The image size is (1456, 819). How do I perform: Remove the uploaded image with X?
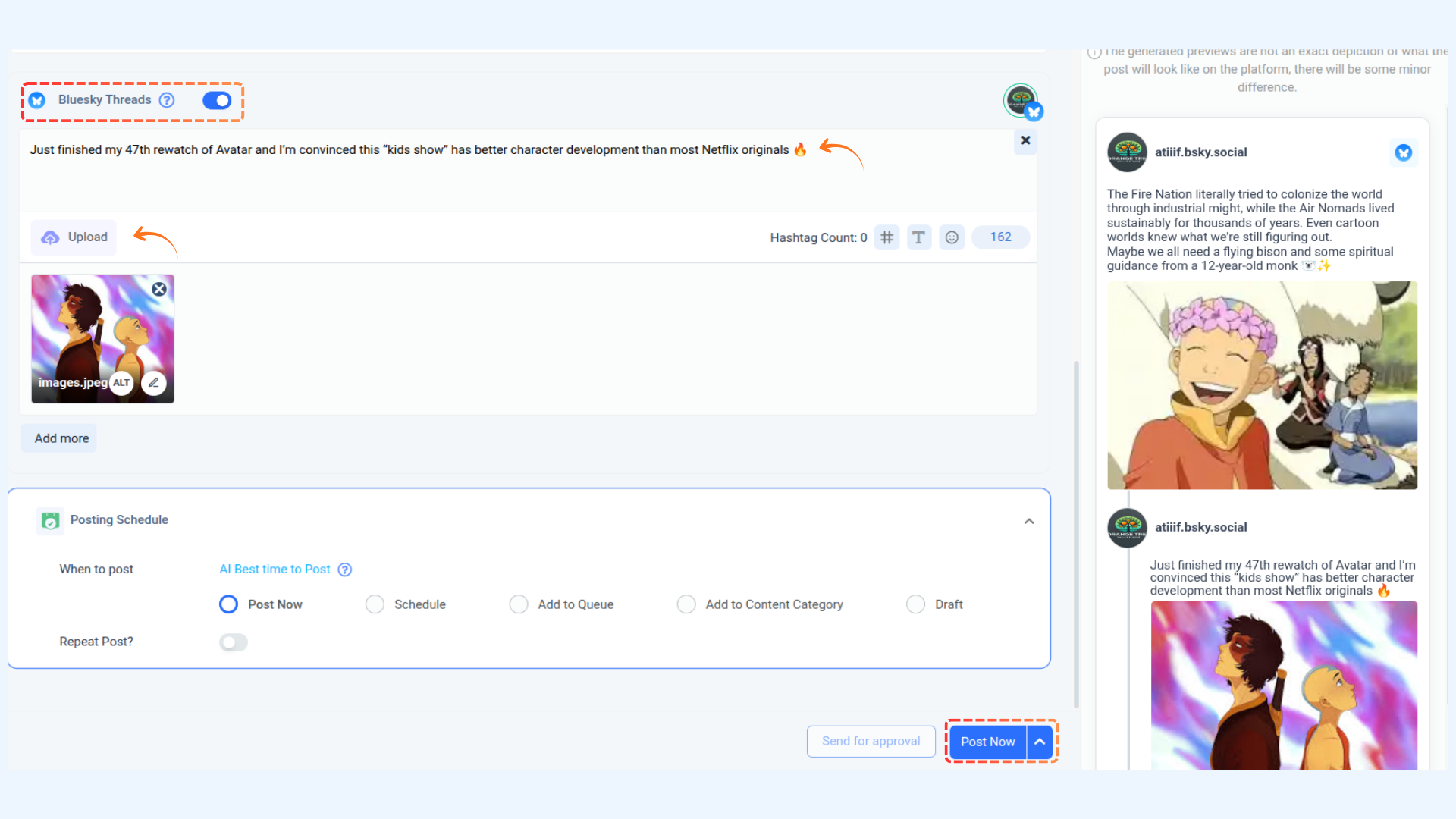pyautogui.click(x=159, y=289)
